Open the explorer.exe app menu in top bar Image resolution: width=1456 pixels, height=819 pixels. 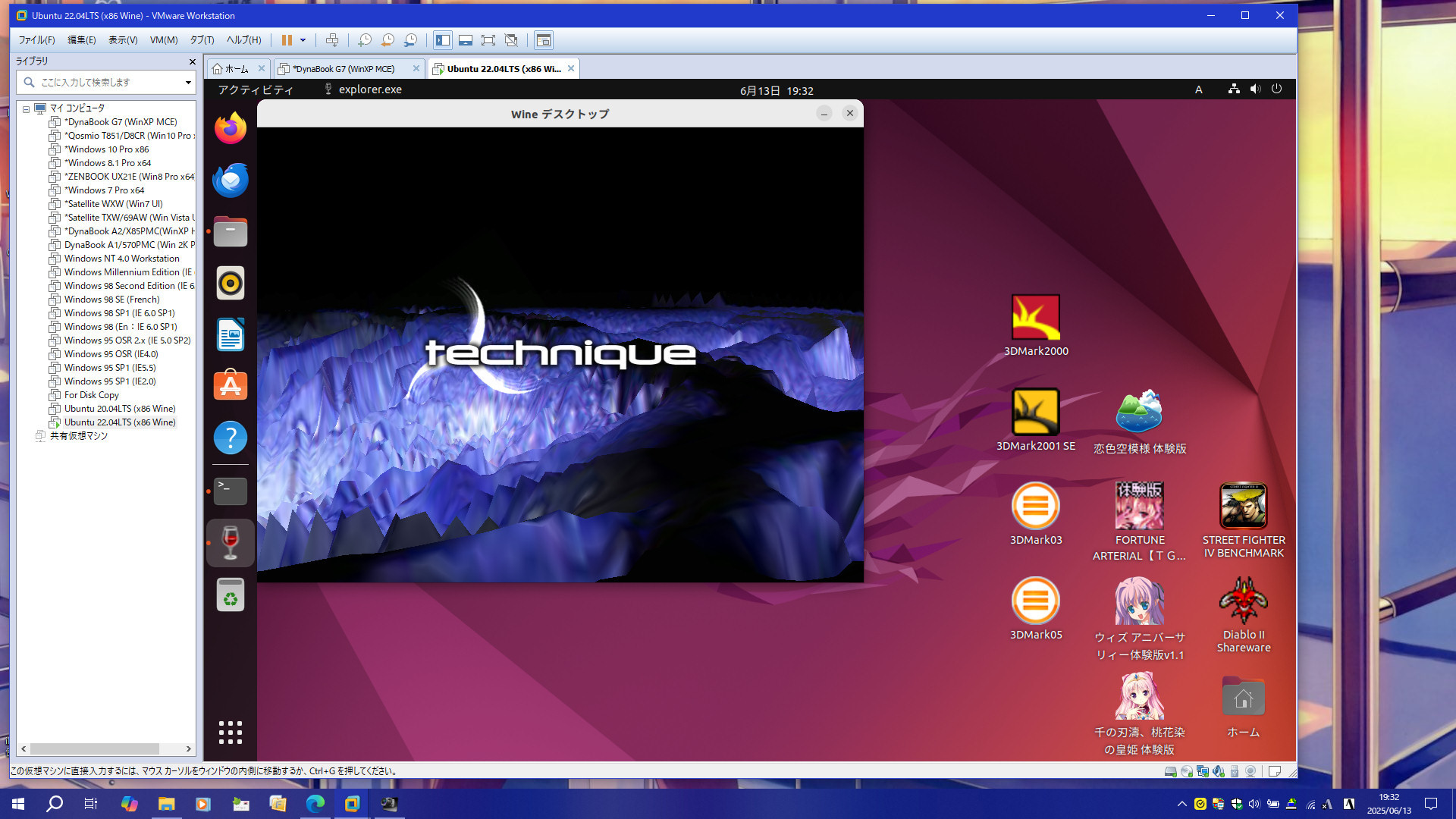[362, 89]
